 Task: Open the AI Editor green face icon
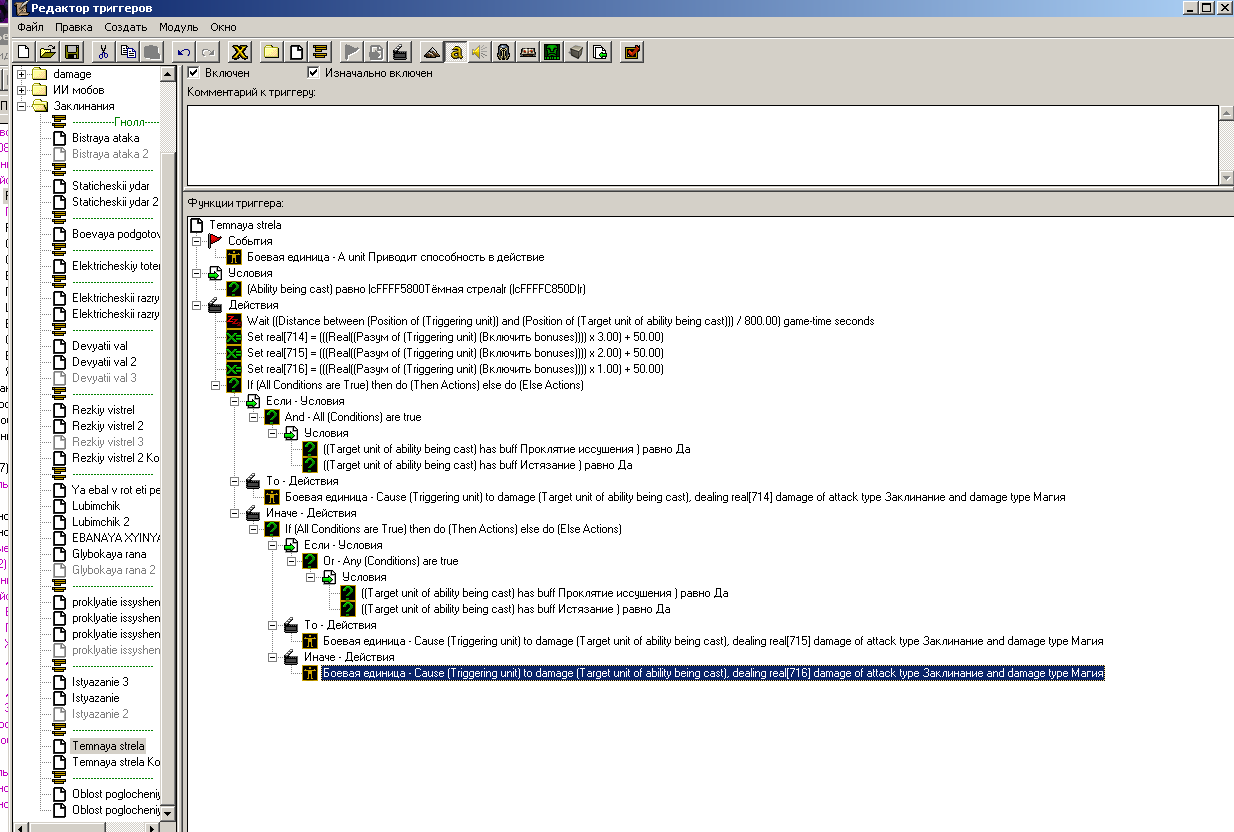point(551,52)
